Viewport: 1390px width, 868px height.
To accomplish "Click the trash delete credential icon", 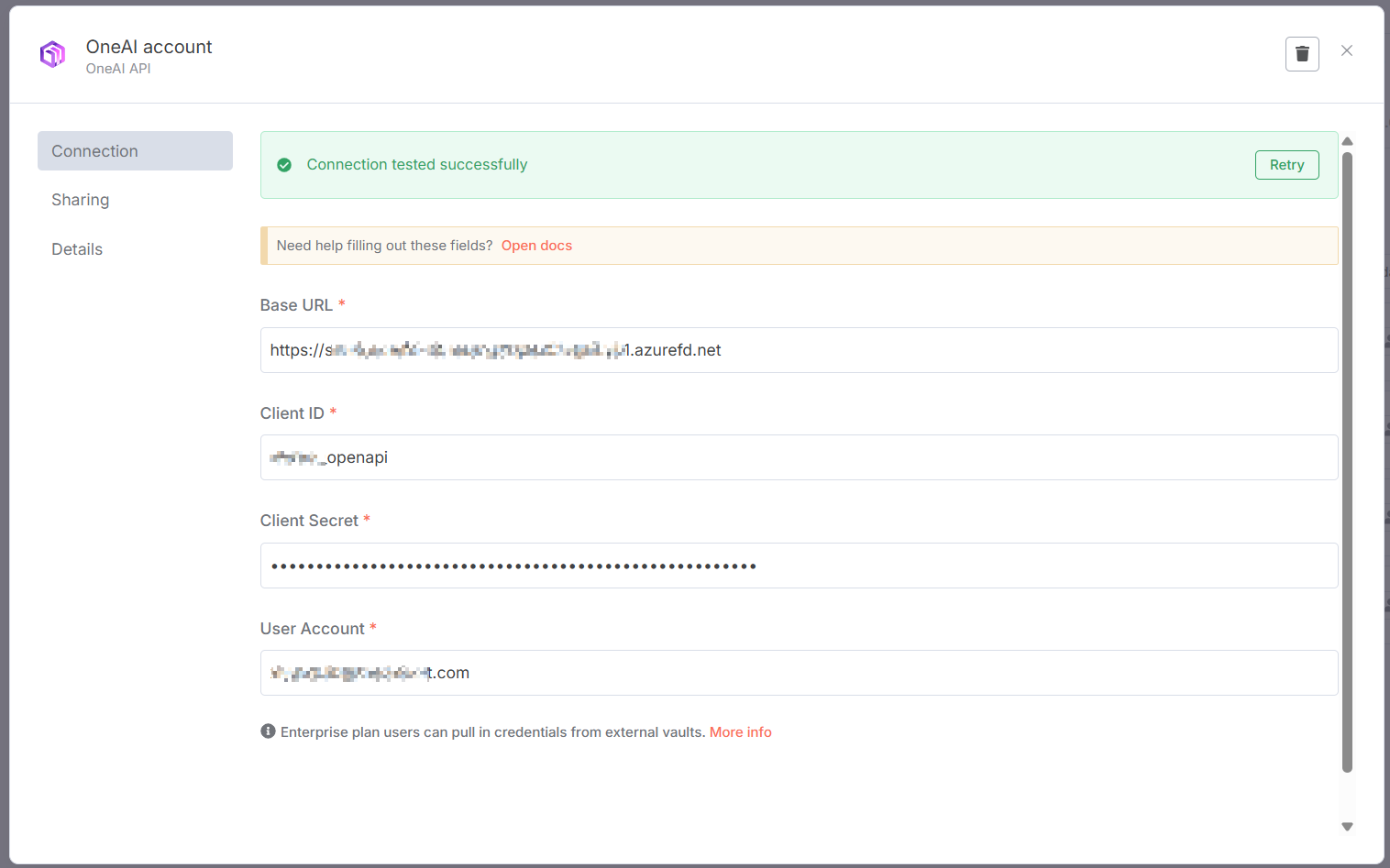I will [1302, 54].
